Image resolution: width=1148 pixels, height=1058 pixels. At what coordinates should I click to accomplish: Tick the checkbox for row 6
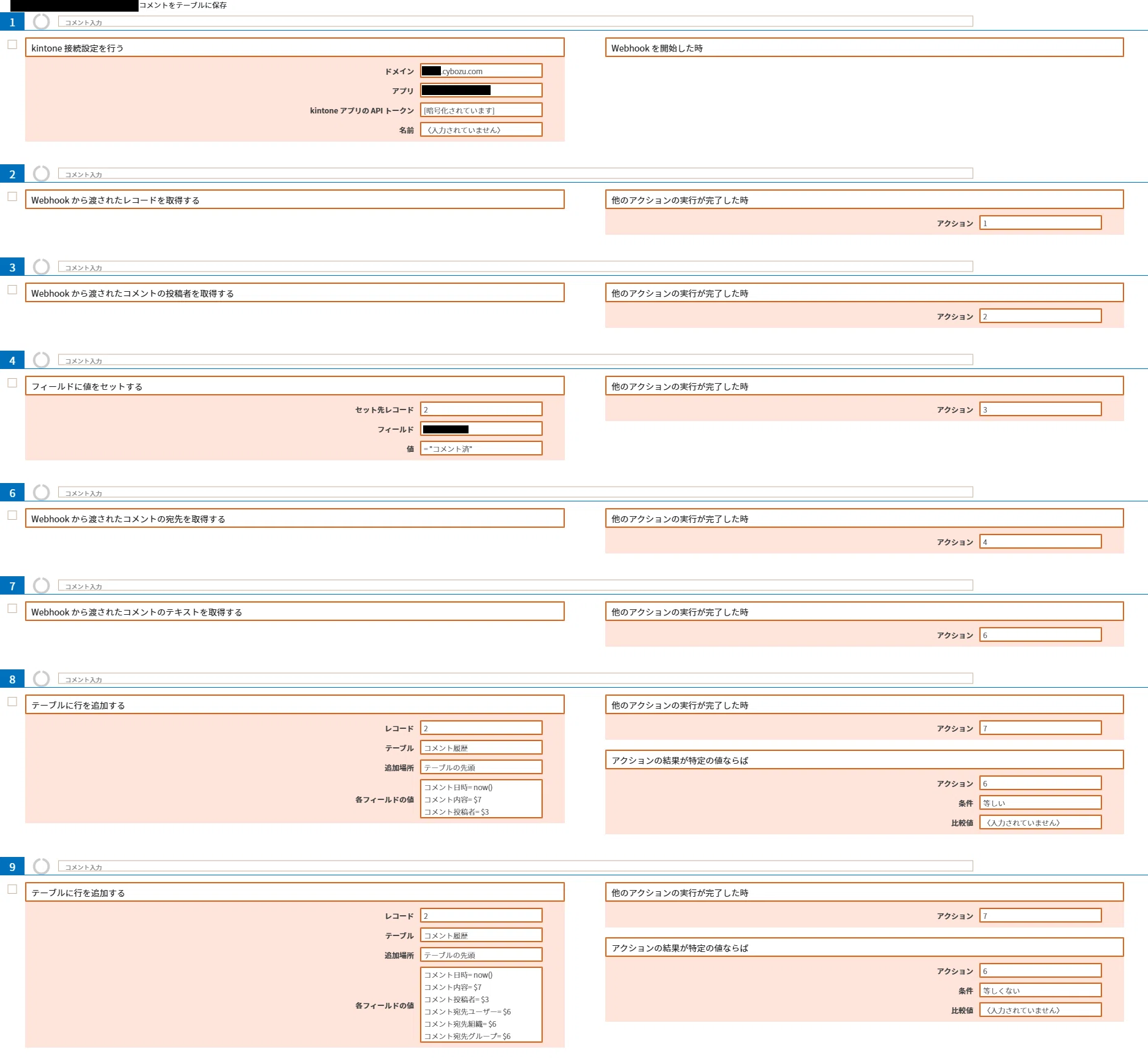tap(12, 516)
